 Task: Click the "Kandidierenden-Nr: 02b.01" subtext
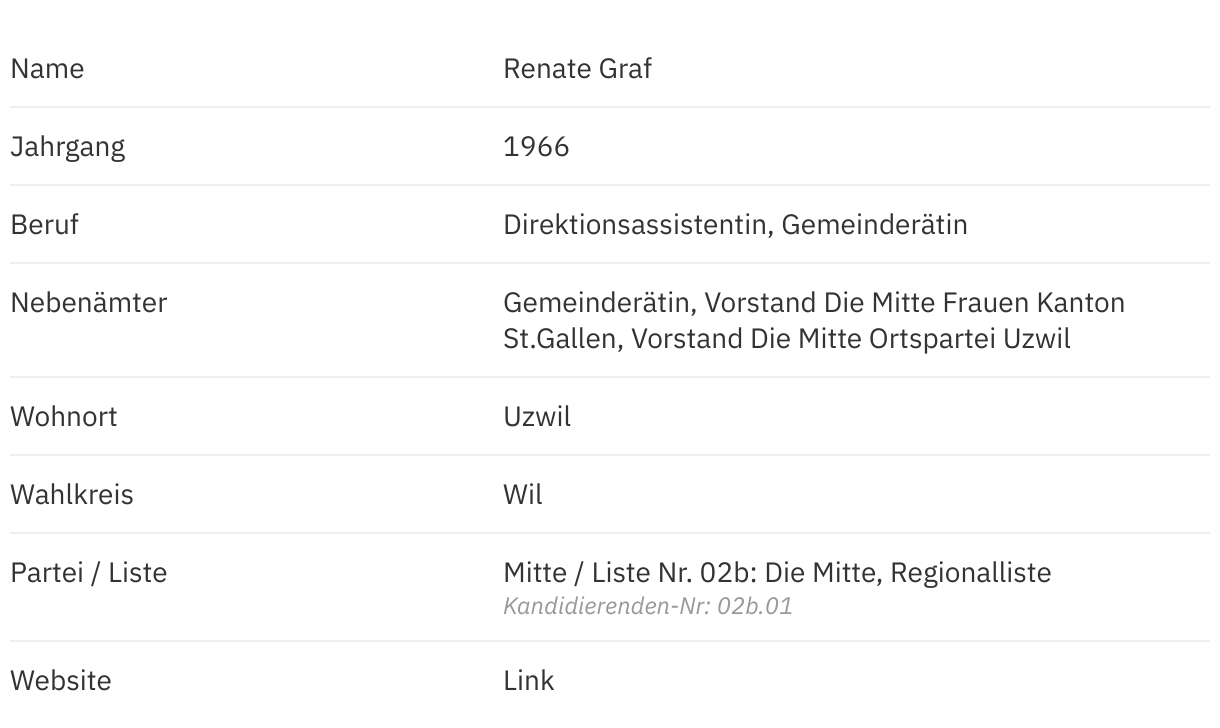coord(647,606)
